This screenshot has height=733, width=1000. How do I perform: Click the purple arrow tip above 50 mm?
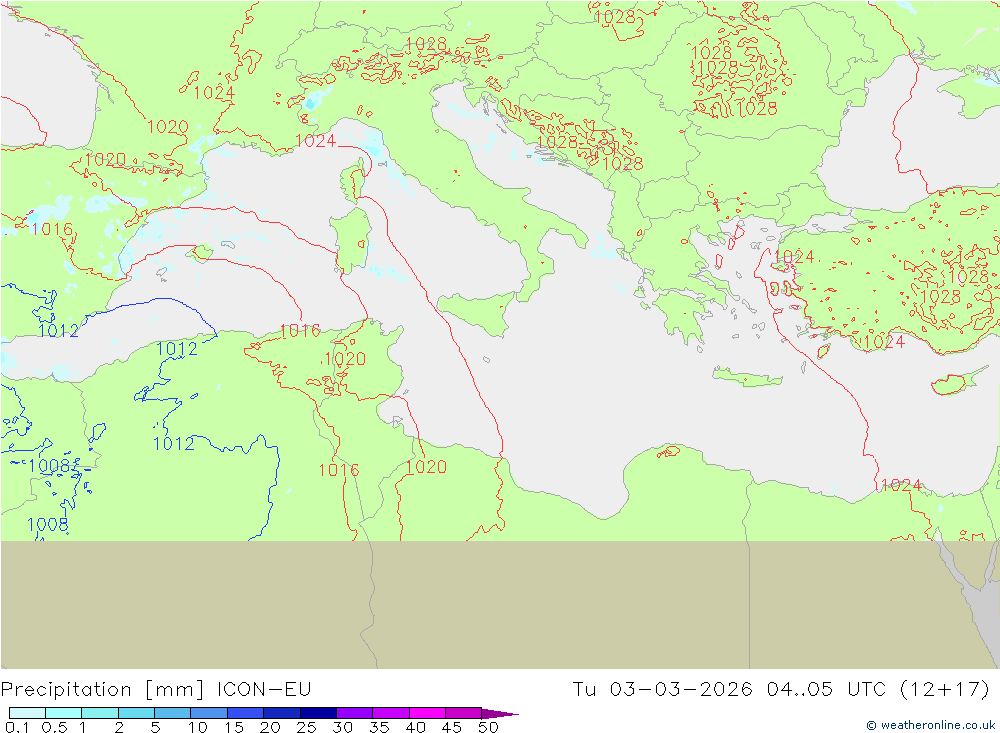tap(500, 714)
